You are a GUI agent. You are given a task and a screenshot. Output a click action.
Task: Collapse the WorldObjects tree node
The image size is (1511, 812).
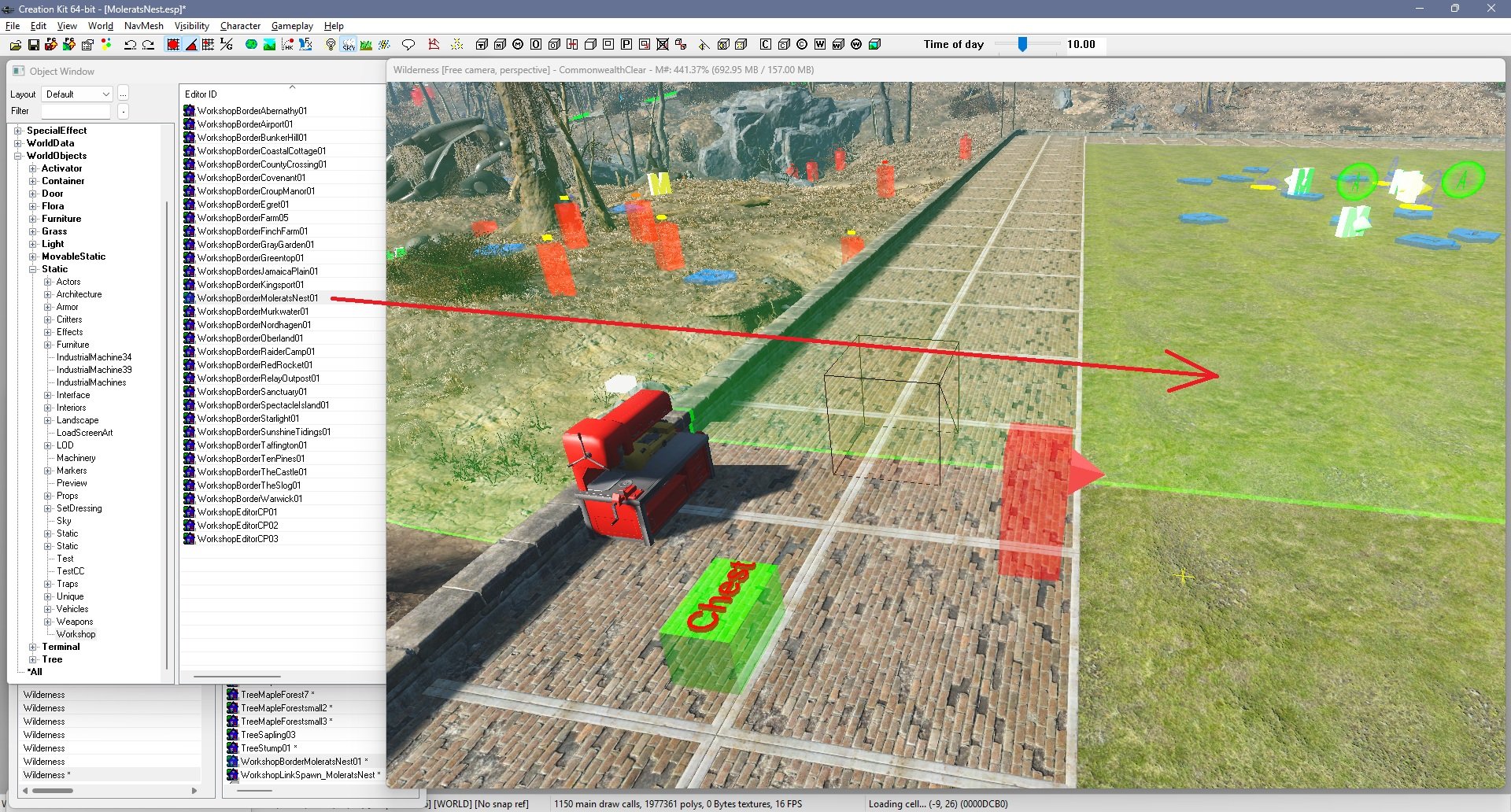17,156
